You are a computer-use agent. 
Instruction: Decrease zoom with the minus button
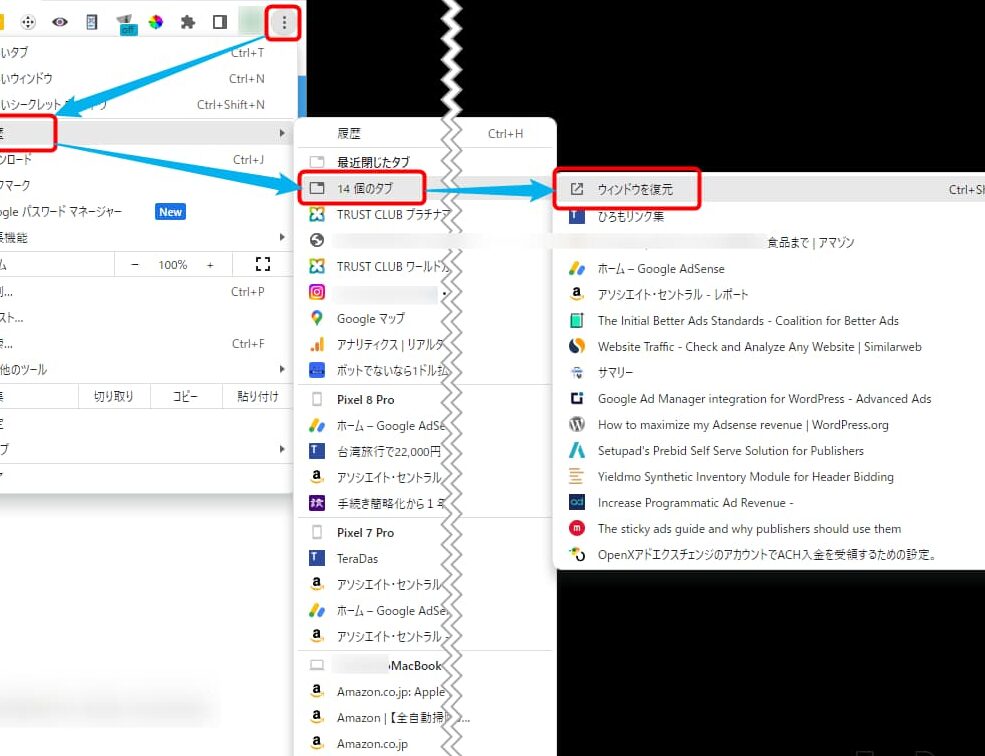pos(134,265)
